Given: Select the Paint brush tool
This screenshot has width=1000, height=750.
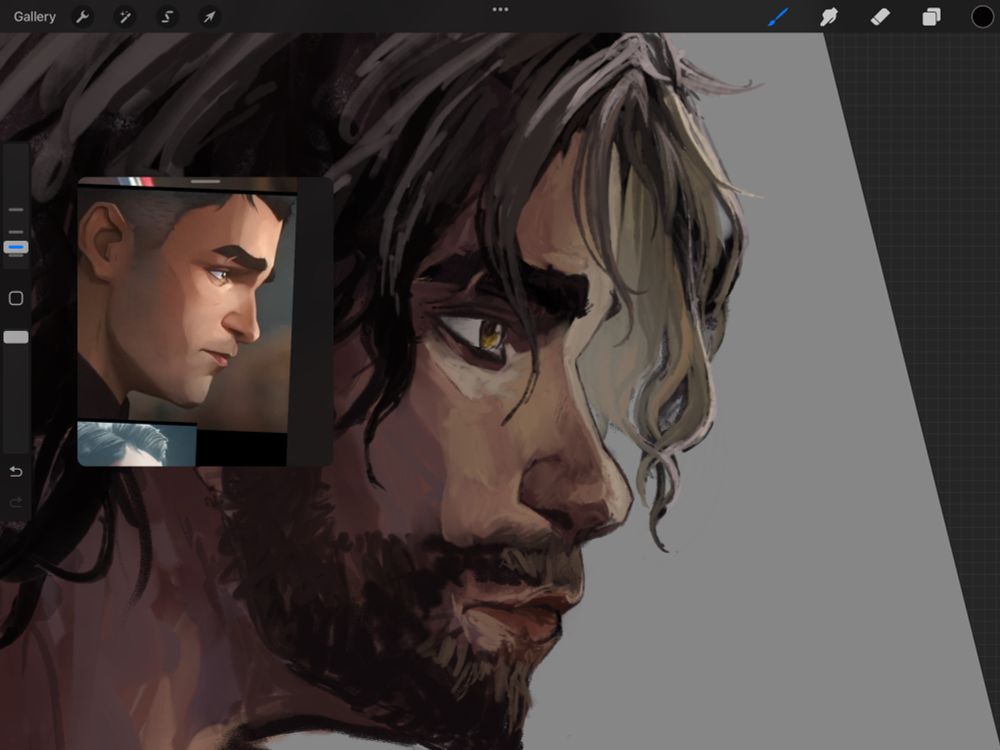Looking at the screenshot, I should point(778,17).
